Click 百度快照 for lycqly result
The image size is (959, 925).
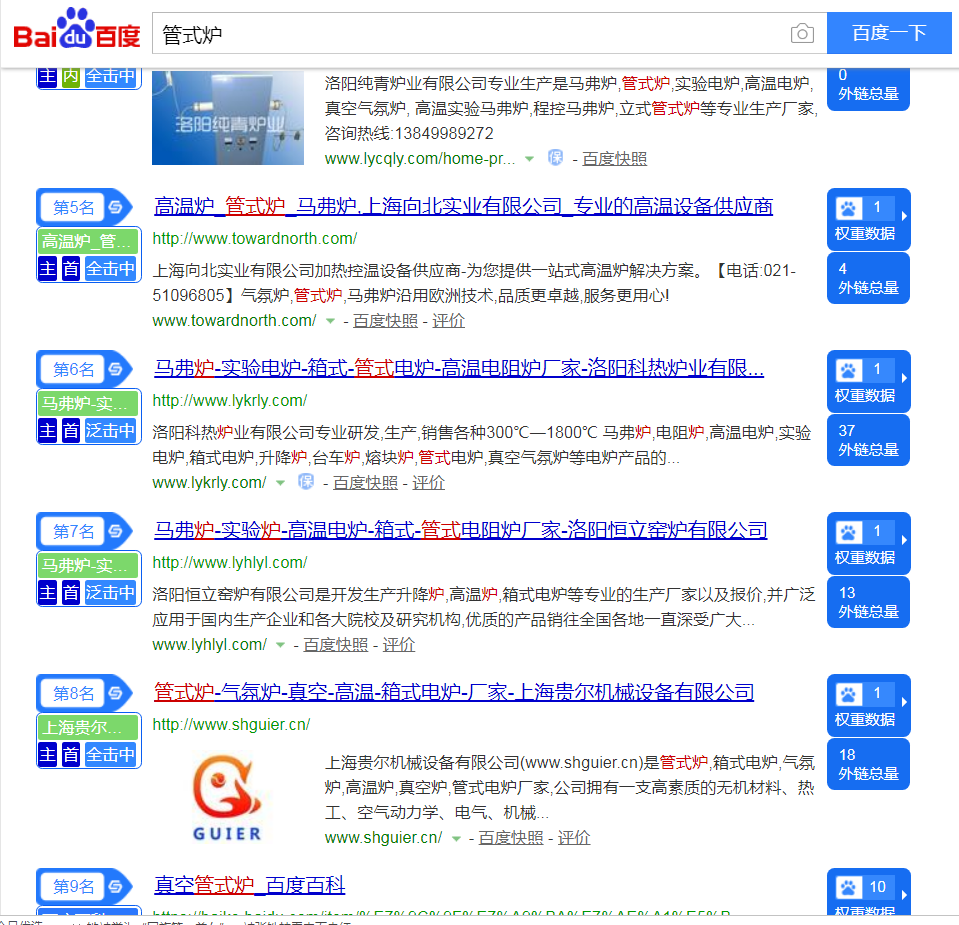[614, 159]
